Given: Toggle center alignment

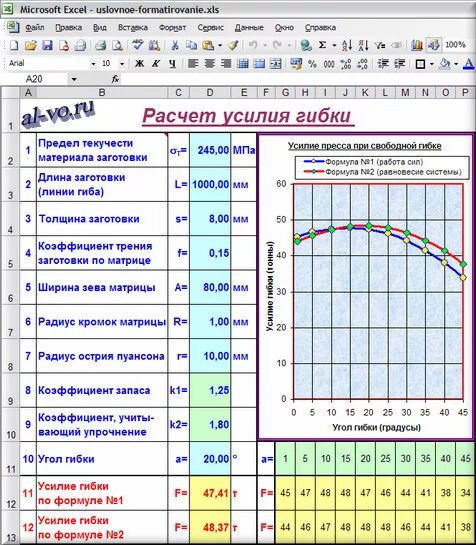Looking at the screenshot, I should [x=210, y=64].
